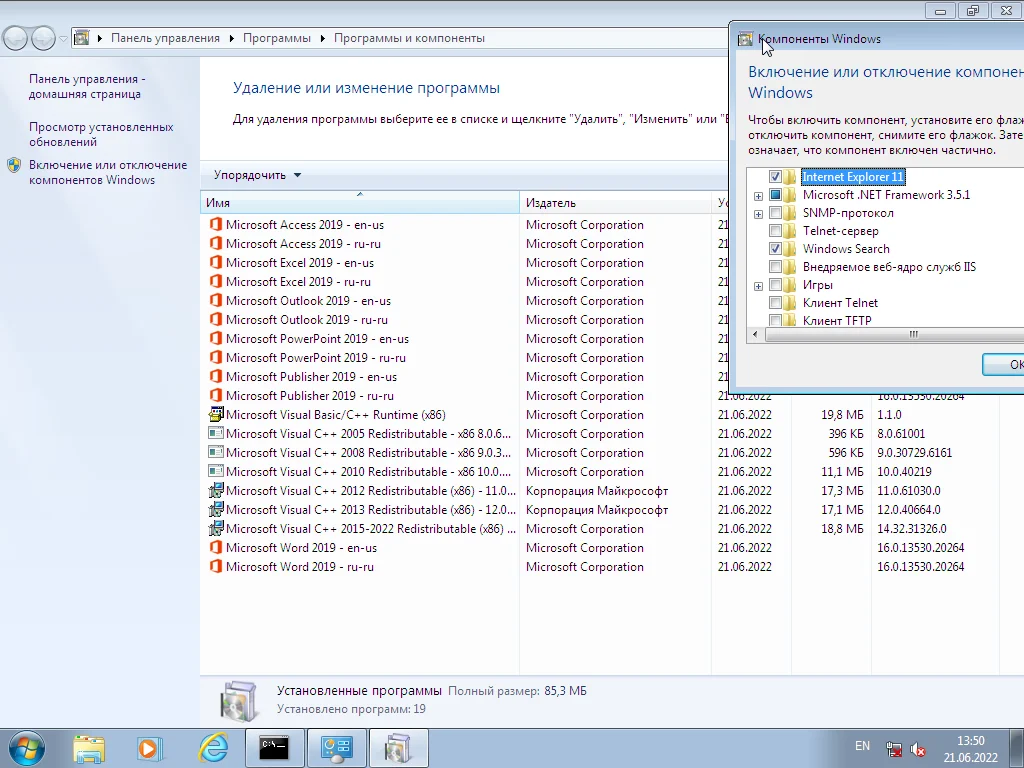Select the Microsoft Outlook 2019 - ru-ru row

click(465, 319)
